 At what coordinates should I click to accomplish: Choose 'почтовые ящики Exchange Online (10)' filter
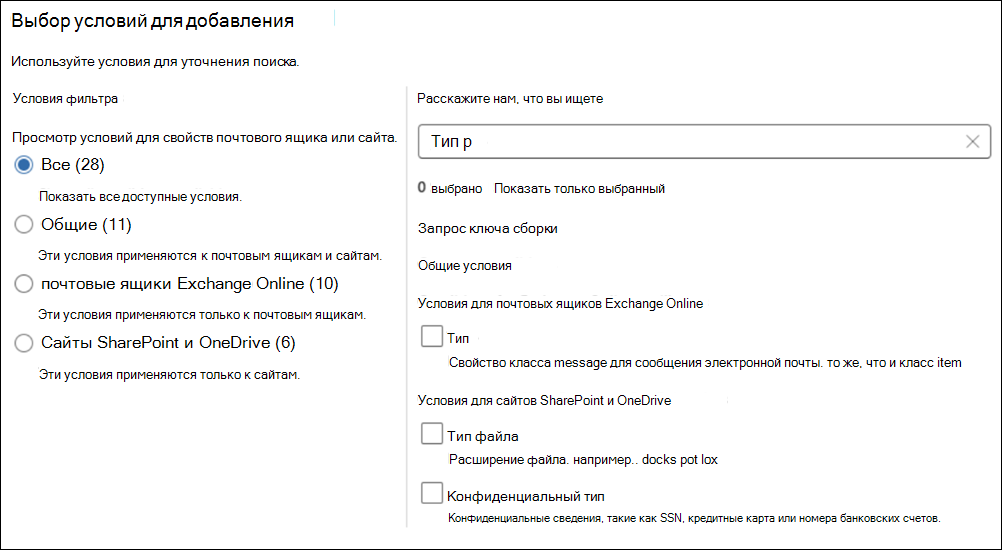point(24,284)
